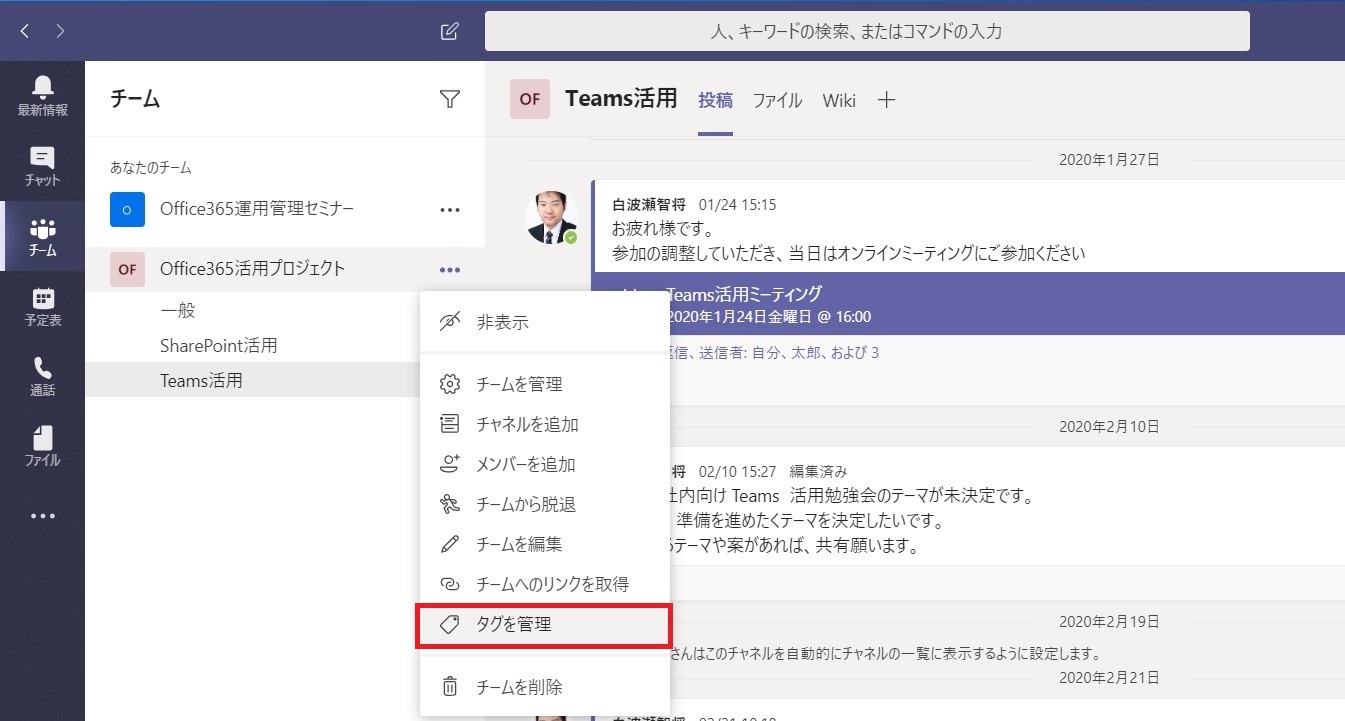This screenshot has height=721, width=1345.
Task: Click the あなたのチーム section label
Action: tap(150, 168)
